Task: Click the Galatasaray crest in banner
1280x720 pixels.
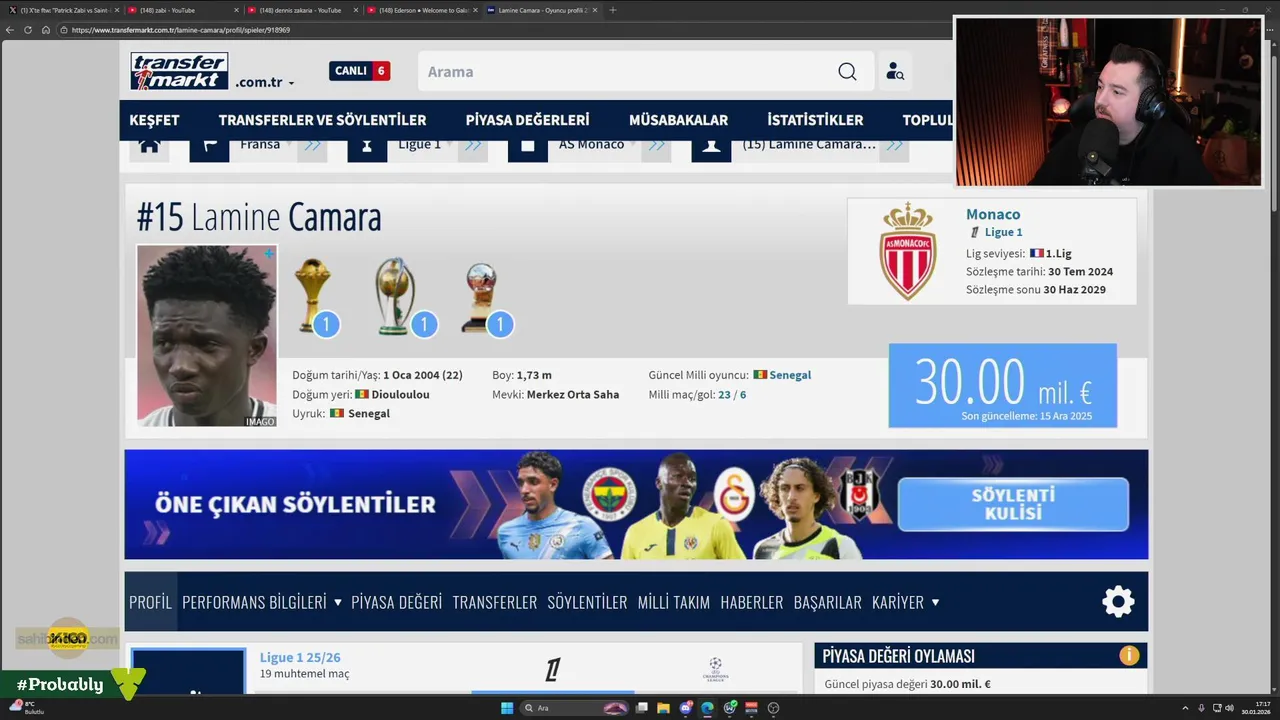Action: coord(734,494)
